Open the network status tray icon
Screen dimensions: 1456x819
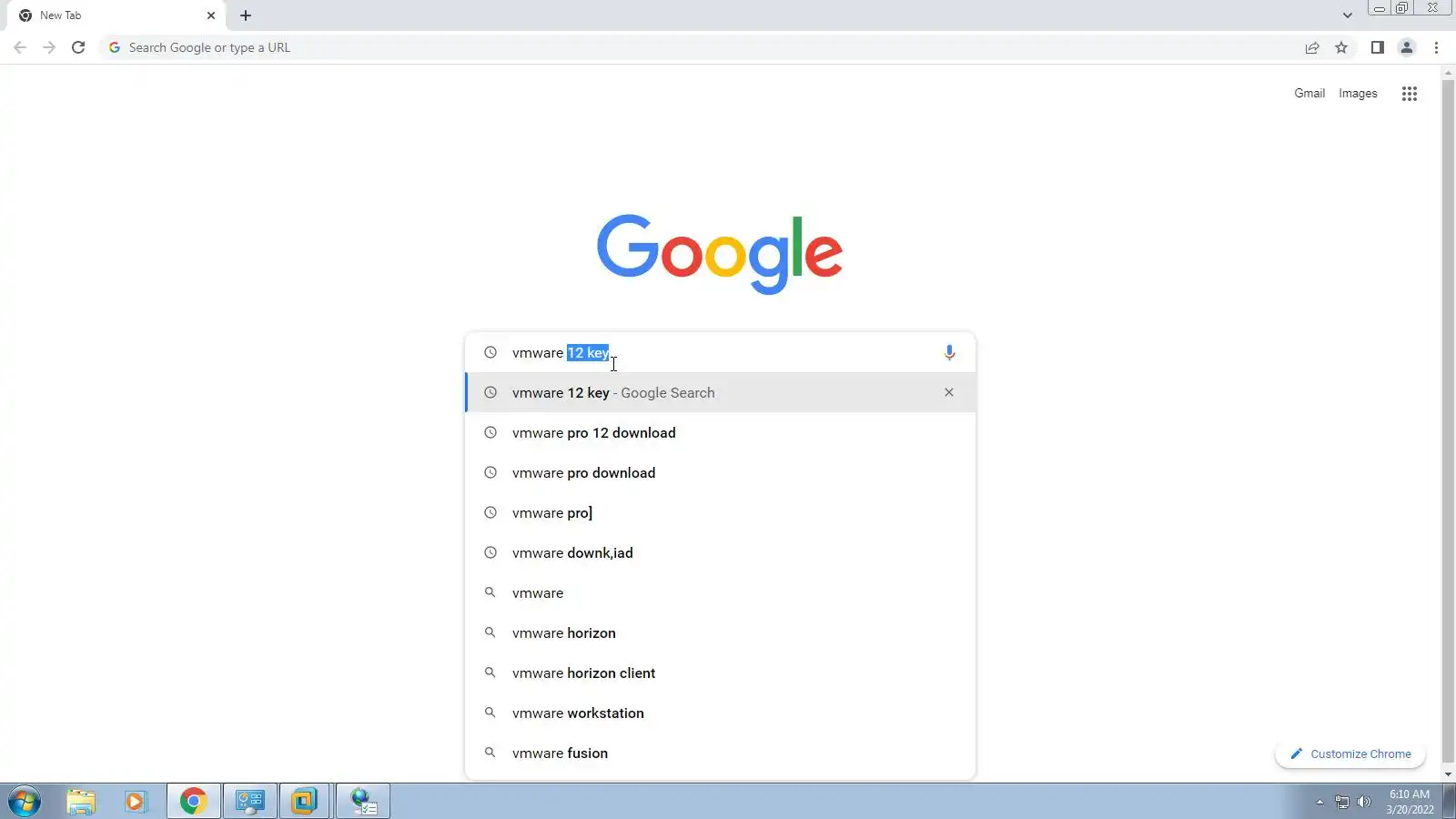pyautogui.click(x=1342, y=802)
